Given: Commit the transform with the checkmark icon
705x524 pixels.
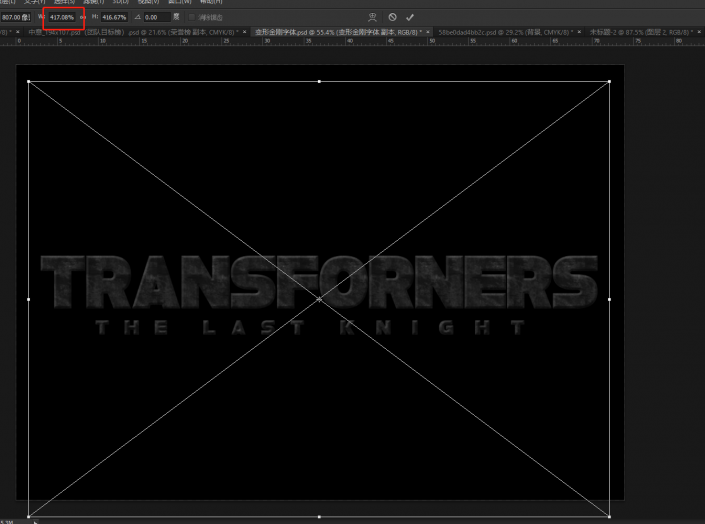Looking at the screenshot, I should 410,18.
